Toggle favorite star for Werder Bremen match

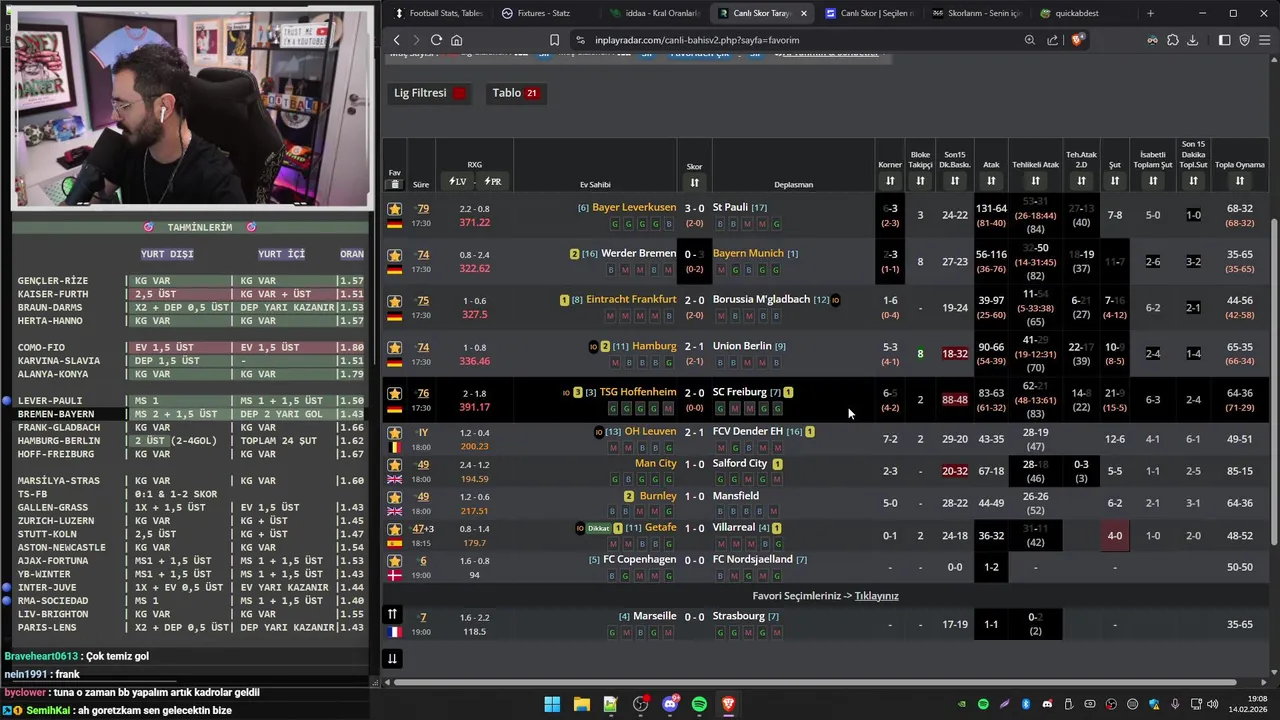(395, 255)
